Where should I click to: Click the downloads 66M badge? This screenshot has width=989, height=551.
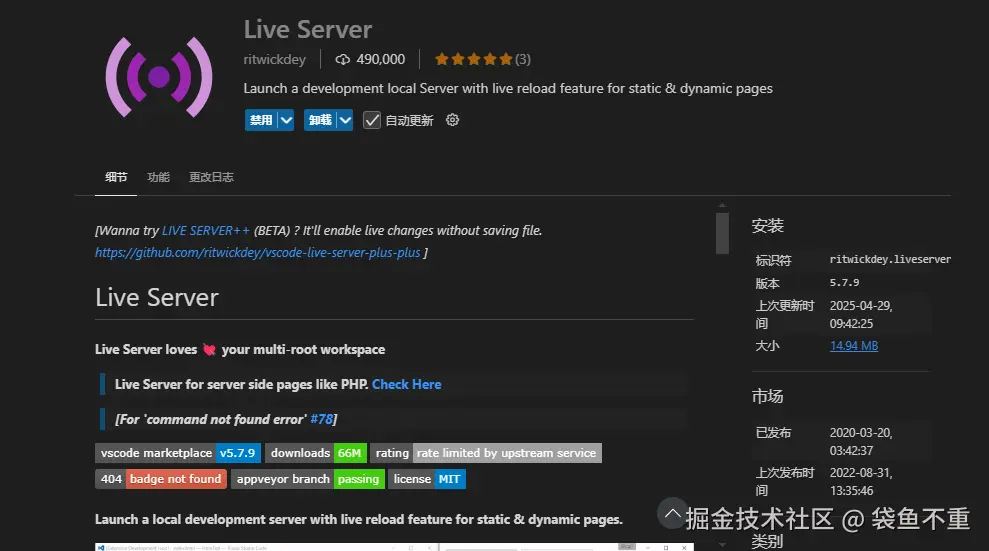coord(316,453)
